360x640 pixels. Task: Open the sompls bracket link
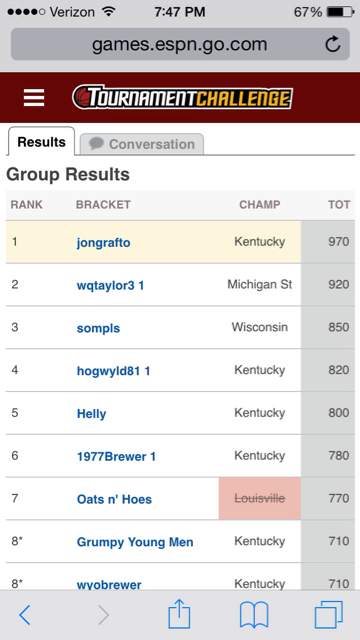click(98, 328)
